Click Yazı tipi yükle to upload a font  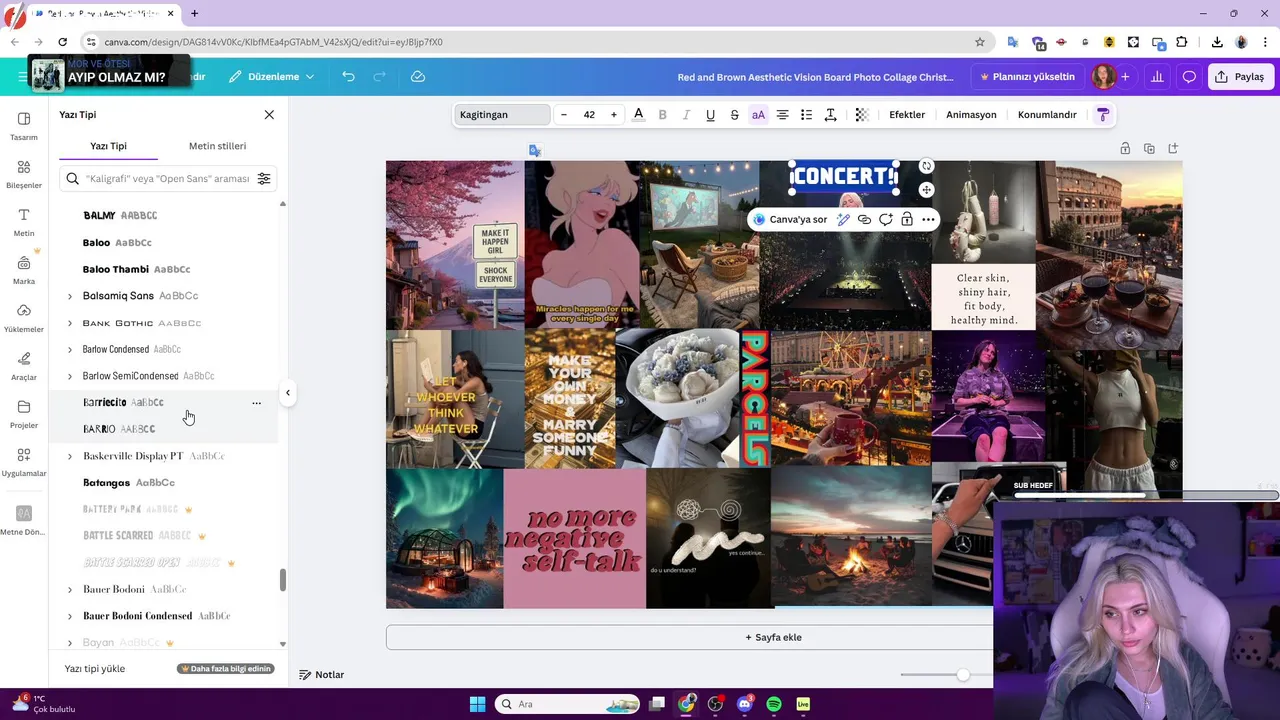[x=95, y=668]
